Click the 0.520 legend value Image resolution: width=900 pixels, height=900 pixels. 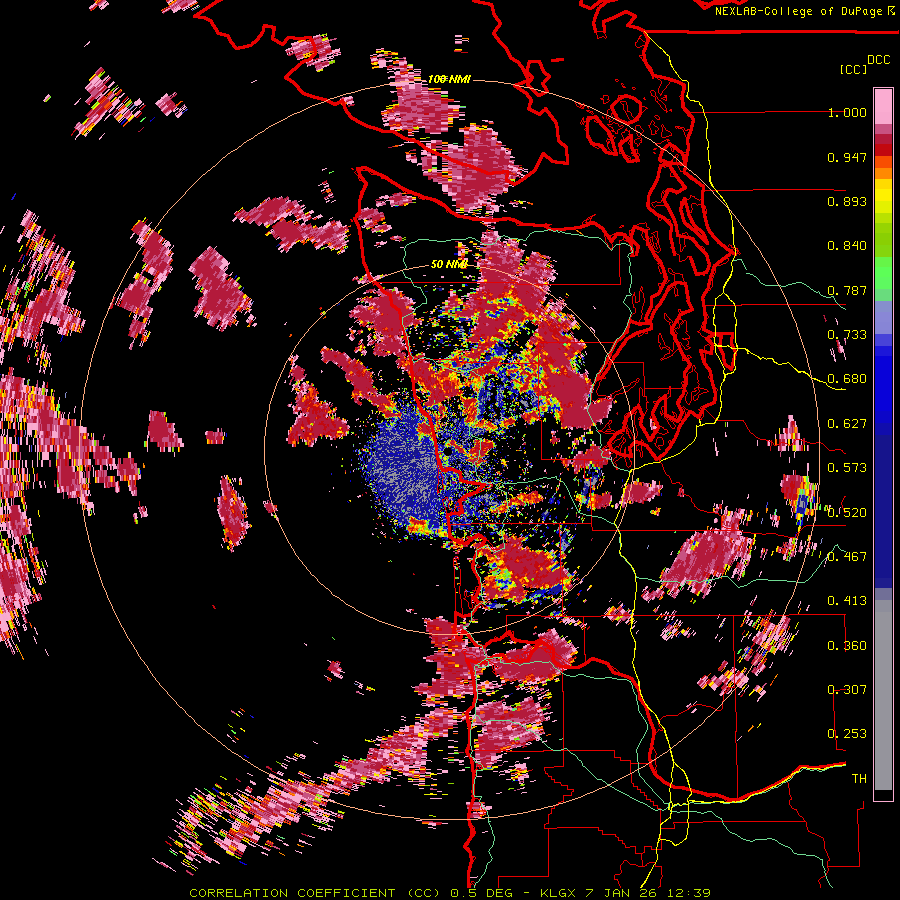847,512
